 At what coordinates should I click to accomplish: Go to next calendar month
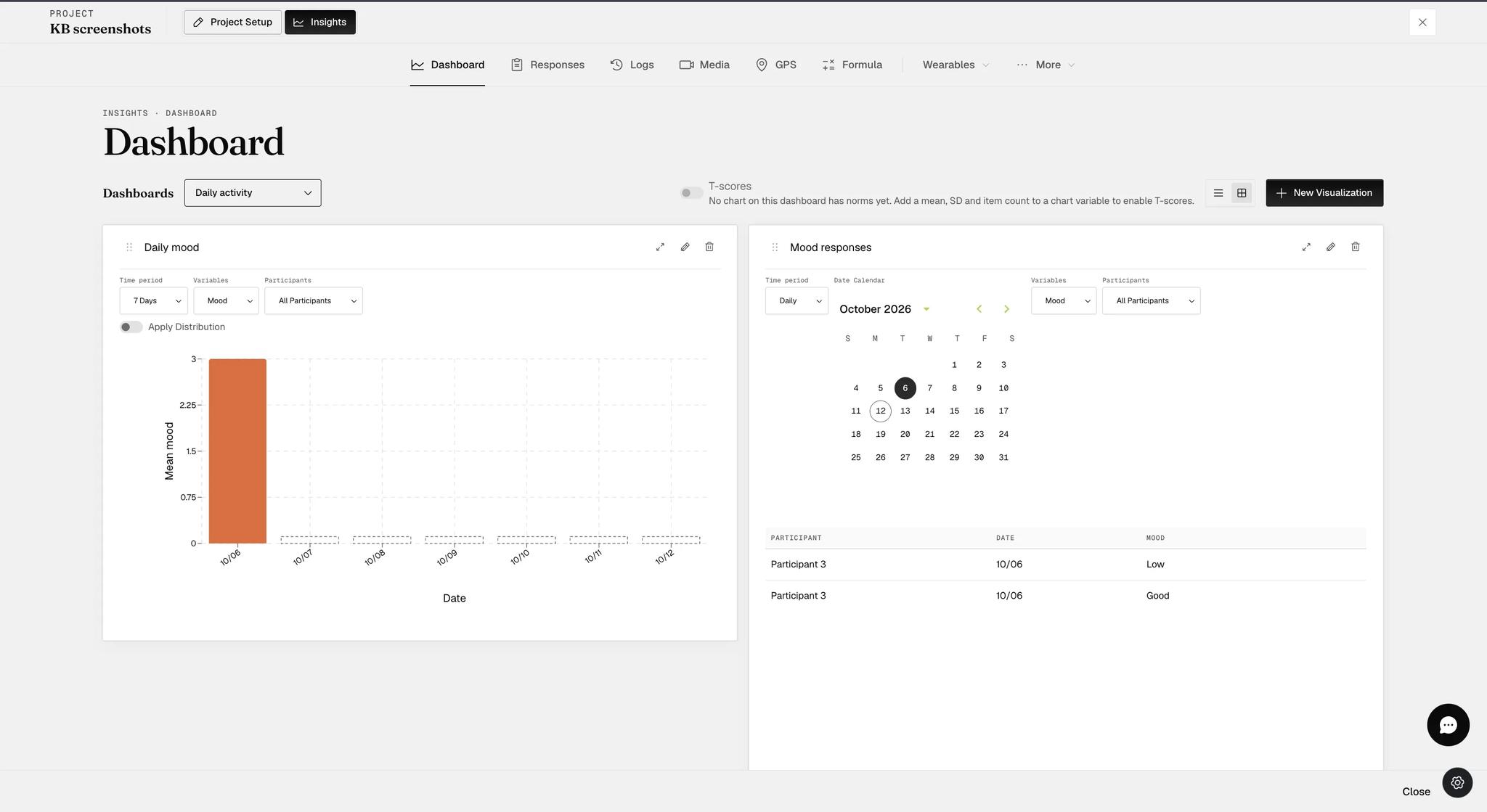tap(1006, 309)
